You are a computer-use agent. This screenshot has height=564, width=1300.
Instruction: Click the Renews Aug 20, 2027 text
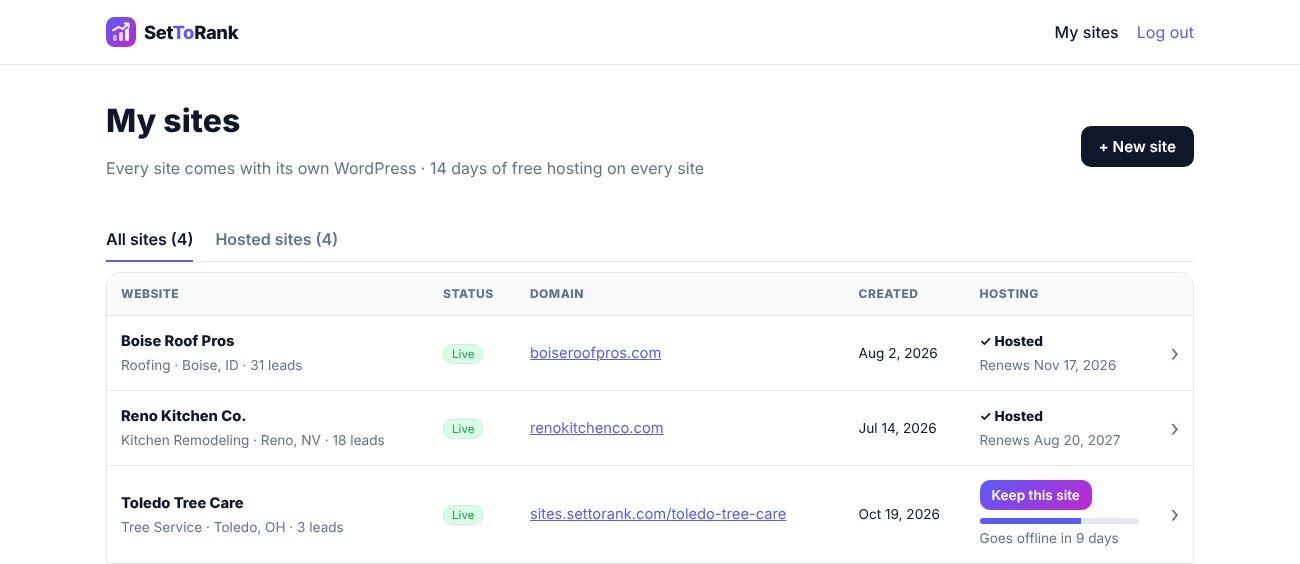(x=1050, y=440)
